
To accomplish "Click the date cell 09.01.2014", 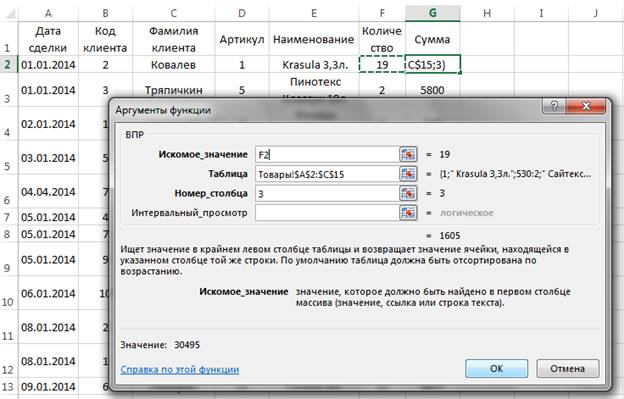I will [48, 387].
